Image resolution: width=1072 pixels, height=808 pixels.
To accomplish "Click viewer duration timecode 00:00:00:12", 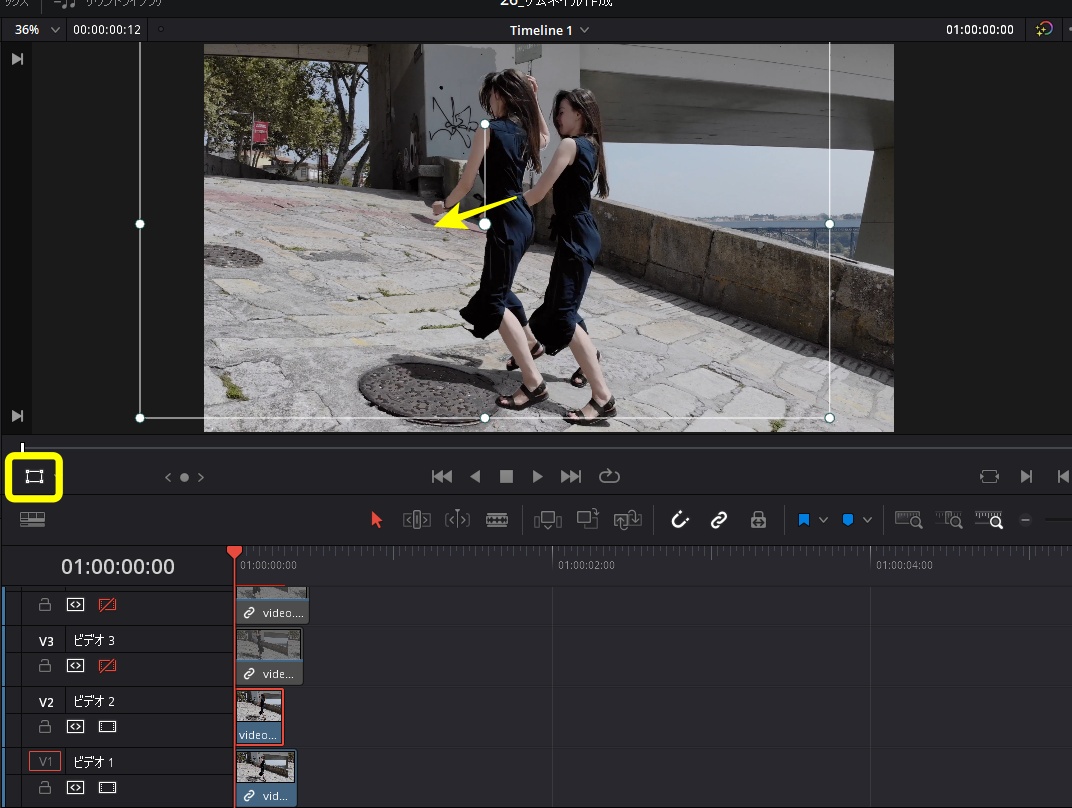I will coord(107,29).
